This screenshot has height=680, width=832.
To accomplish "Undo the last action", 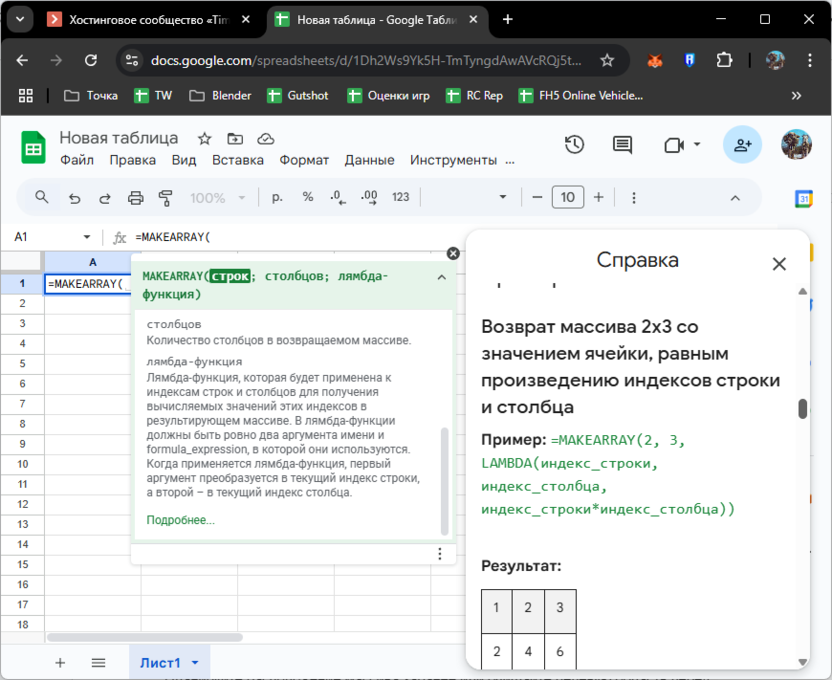I will [74, 197].
